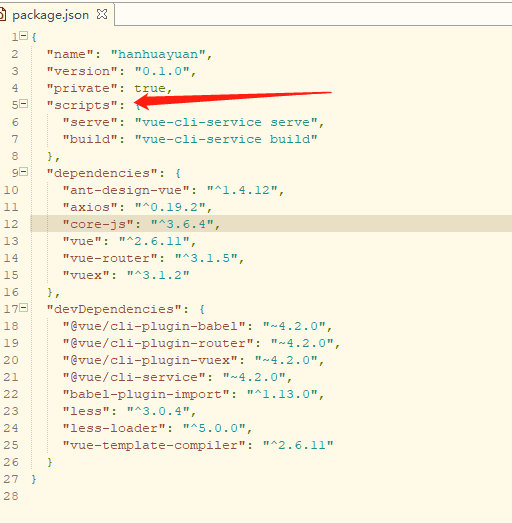Click the "^3.6.4" value
Viewport: 512px width, 523px height.
coord(182,224)
